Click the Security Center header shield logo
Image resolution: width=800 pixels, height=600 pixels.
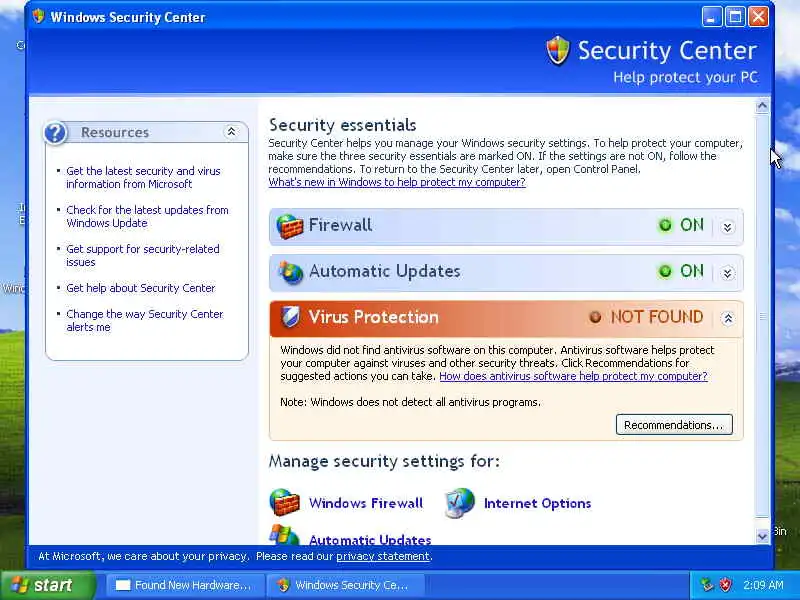coord(558,51)
